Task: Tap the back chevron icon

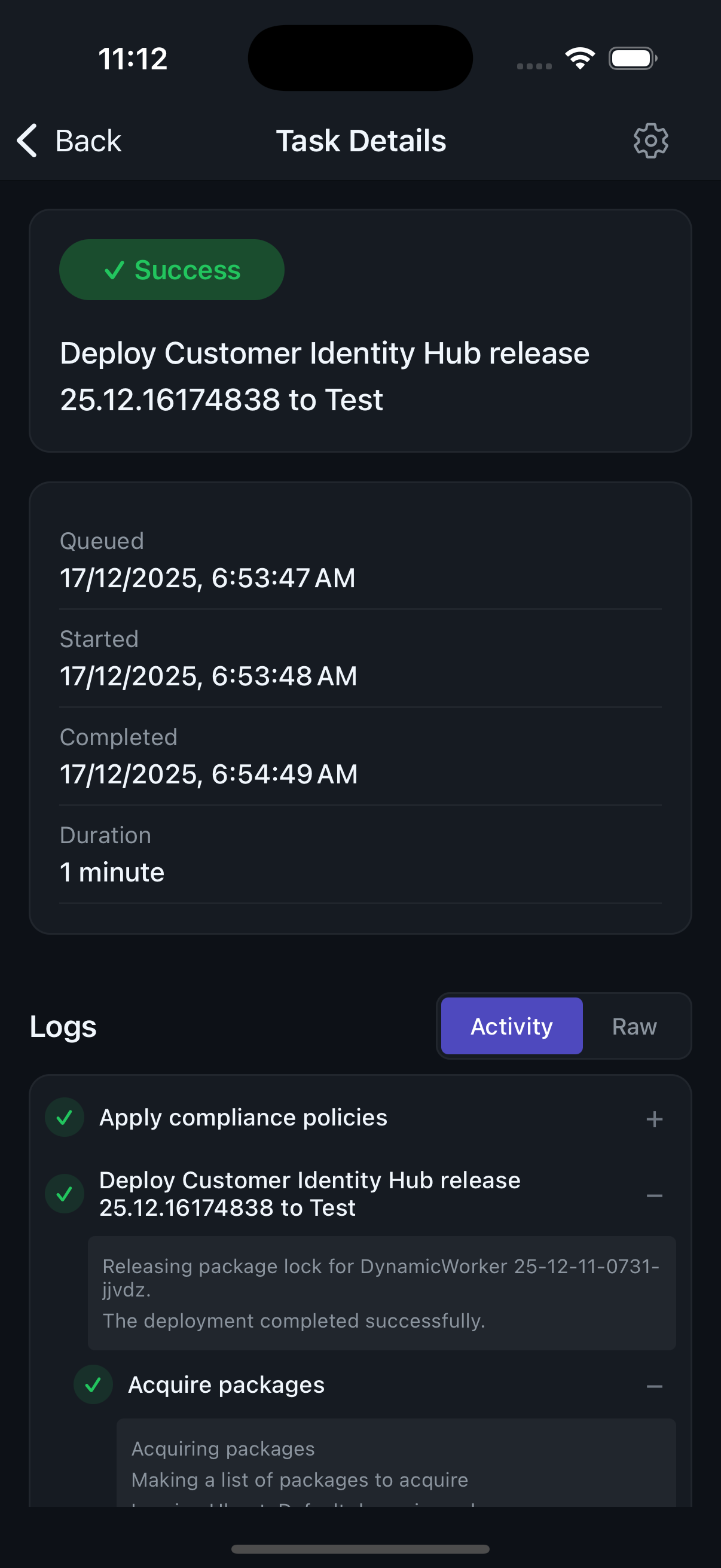Action: click(26, 141)
